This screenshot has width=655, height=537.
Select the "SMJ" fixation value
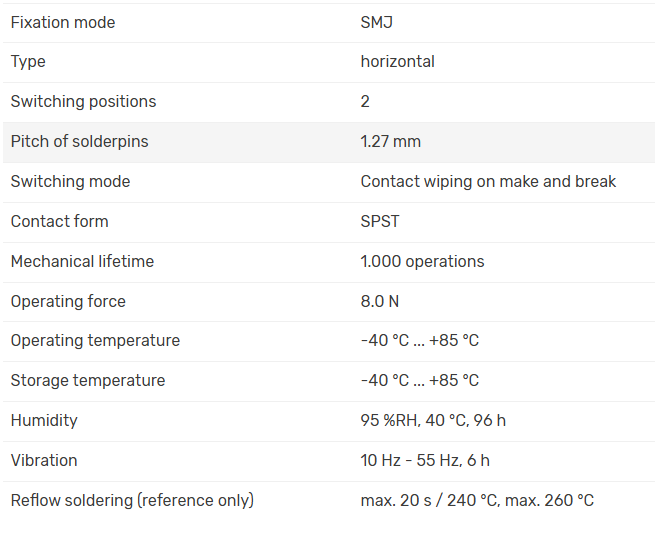point(377,22)
